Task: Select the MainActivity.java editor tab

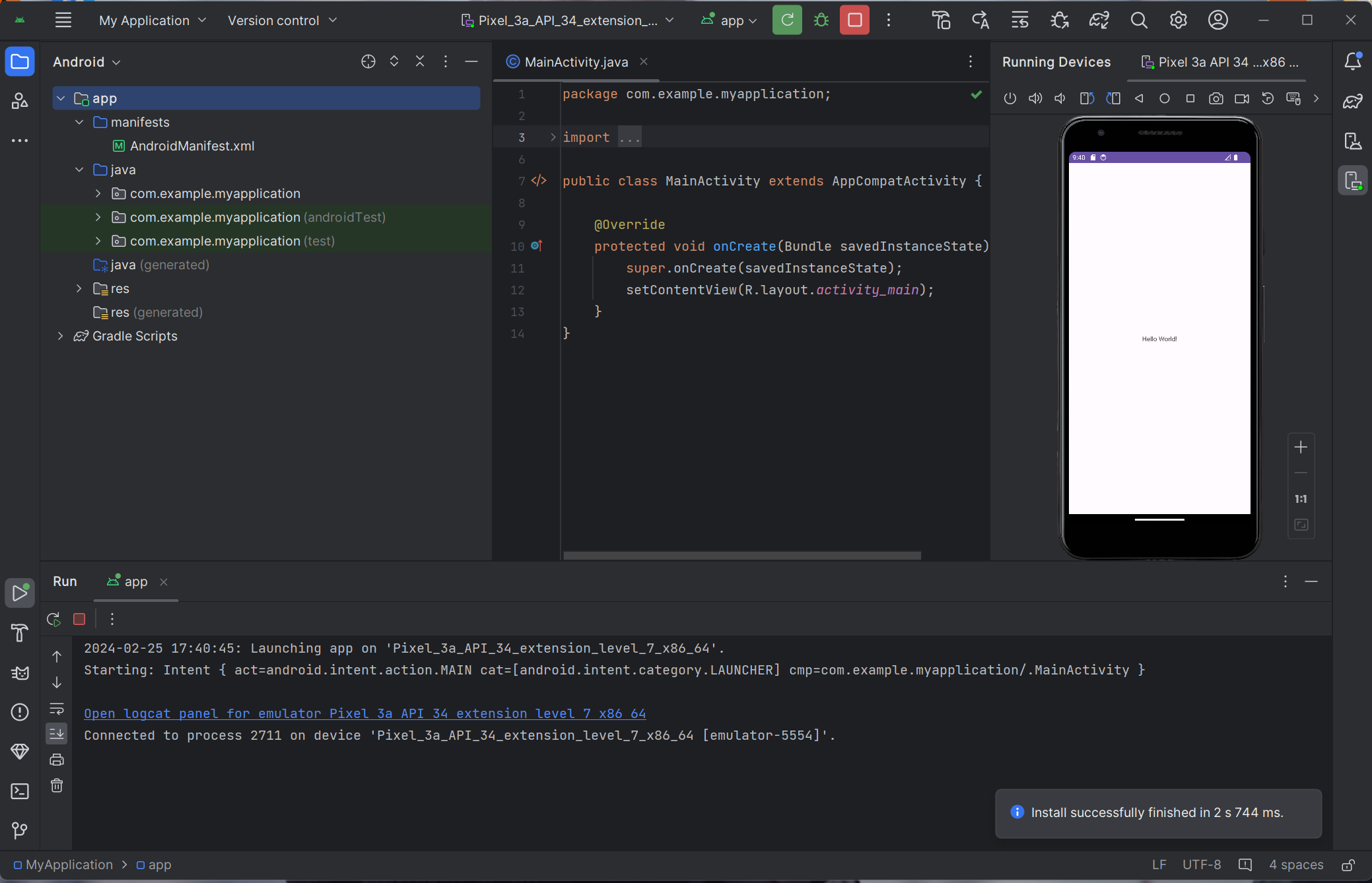Action: click(576, 62)
